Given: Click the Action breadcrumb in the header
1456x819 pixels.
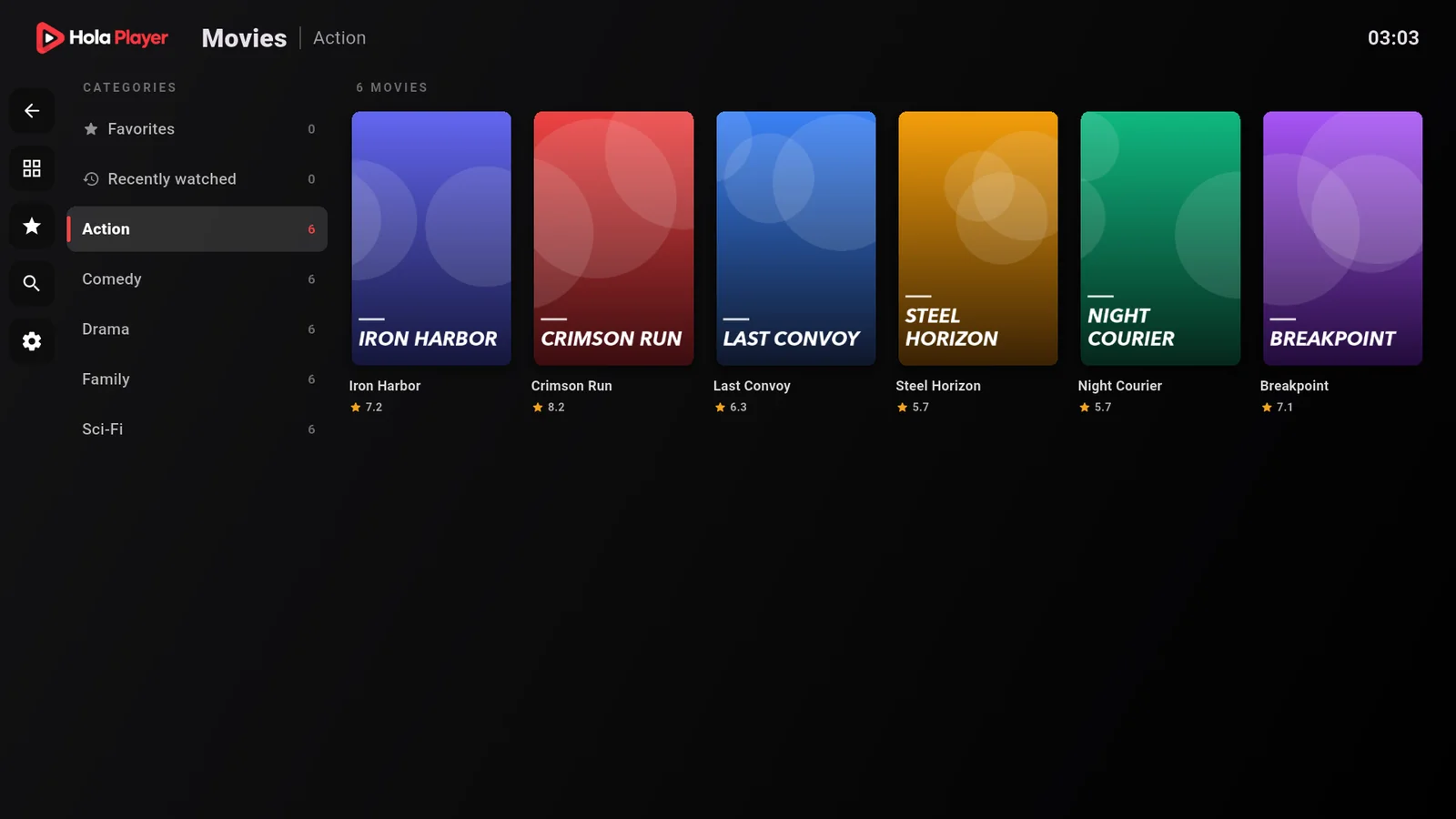Looking at the screenshot, I should click(339, 38).
